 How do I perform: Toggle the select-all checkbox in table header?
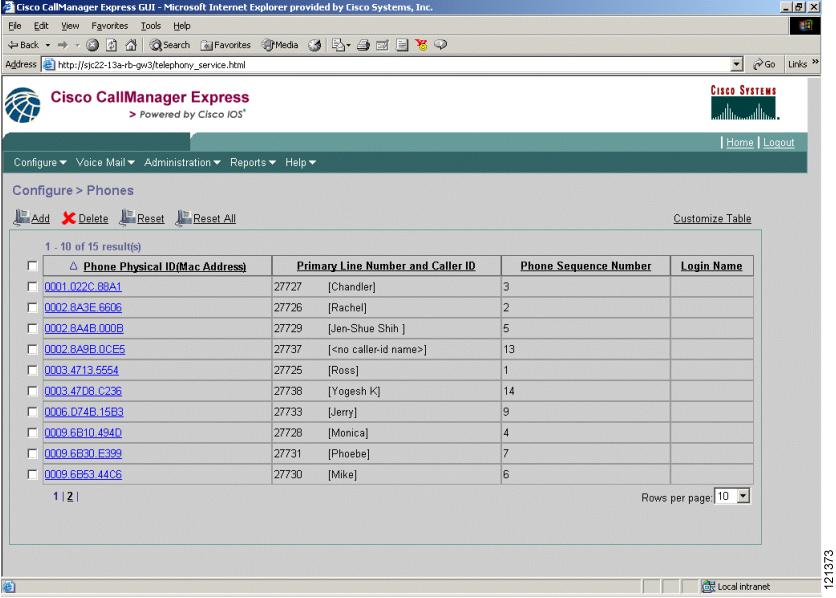[x=33, y=265]
